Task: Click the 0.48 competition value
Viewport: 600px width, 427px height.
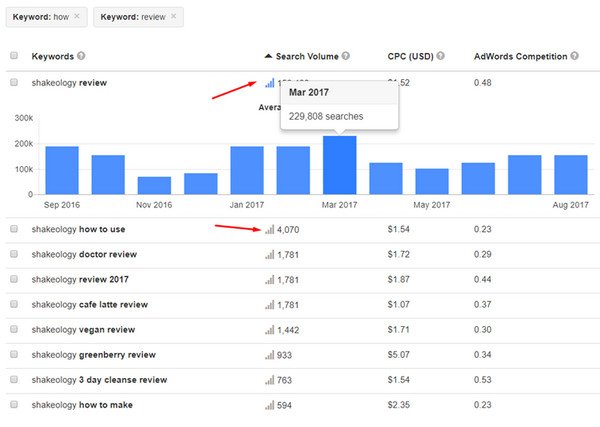Action: point(483,83)
